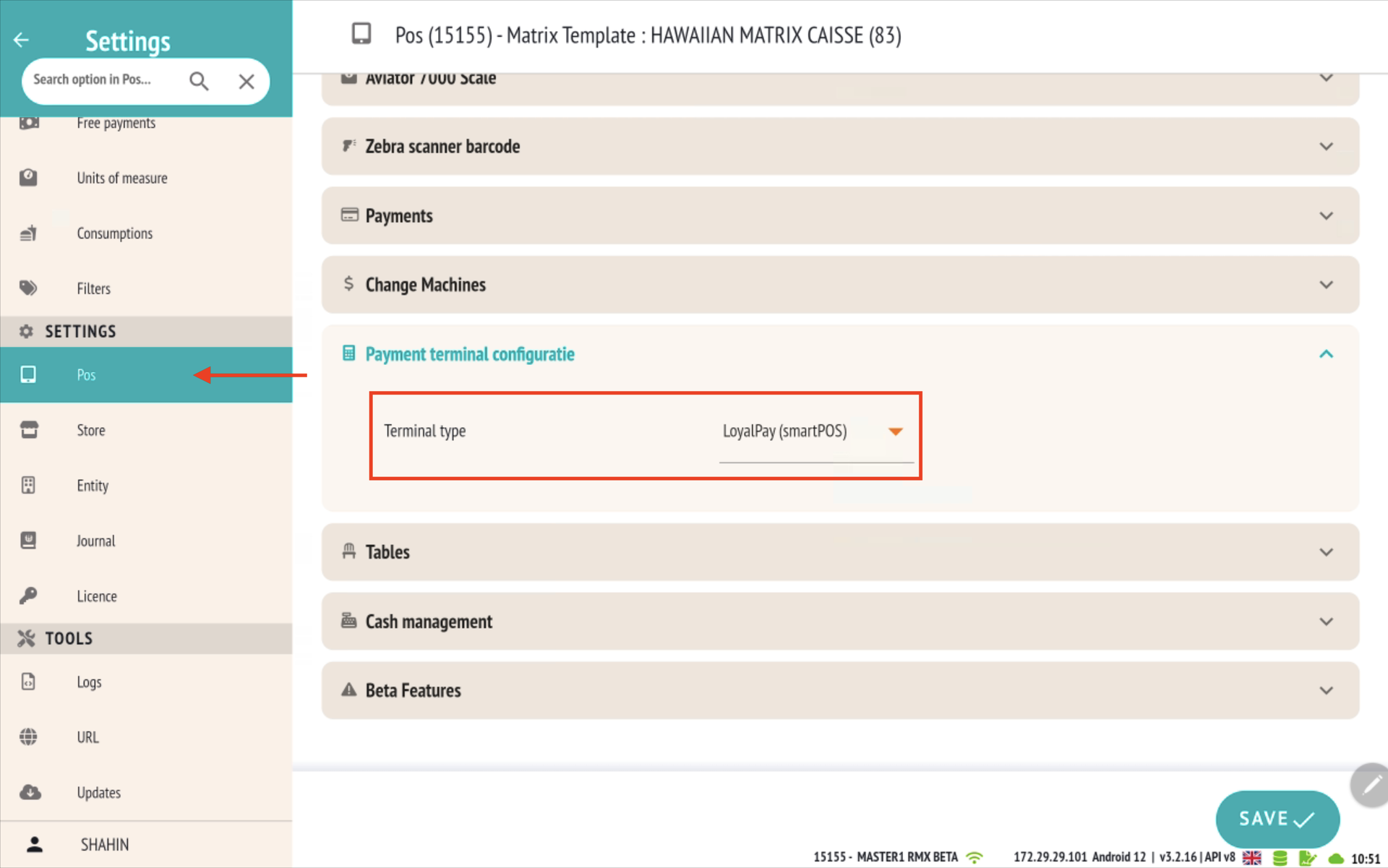The width and height of the screenshot is (1388, 868).
Task: Select Licence in the sidebar
Action: (x=97, y=596)
